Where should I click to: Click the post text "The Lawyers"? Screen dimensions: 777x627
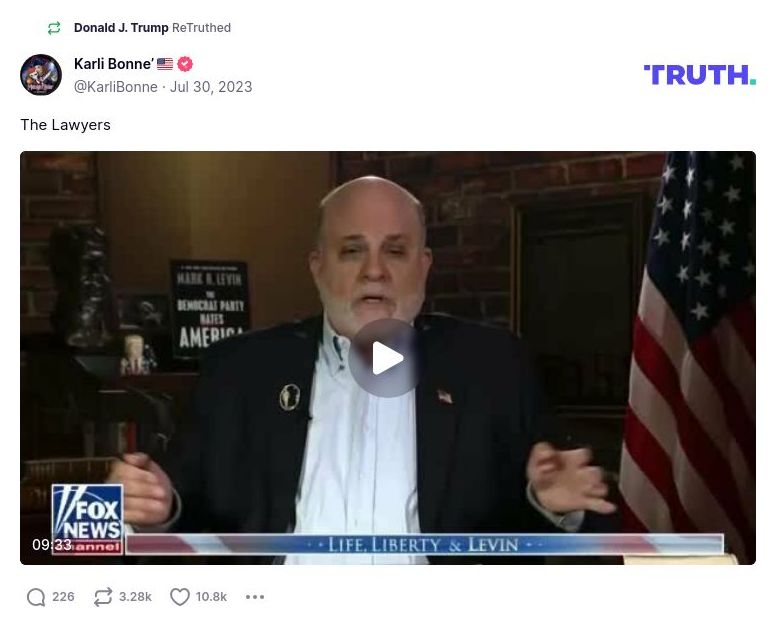click(x=65, y=125)
